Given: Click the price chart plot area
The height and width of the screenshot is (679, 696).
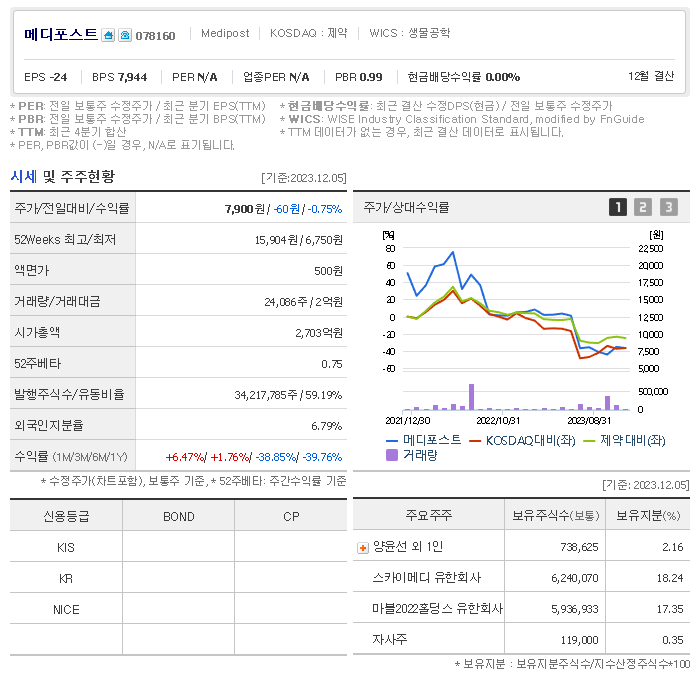Looking at the screenshot, I should [516, 308].
